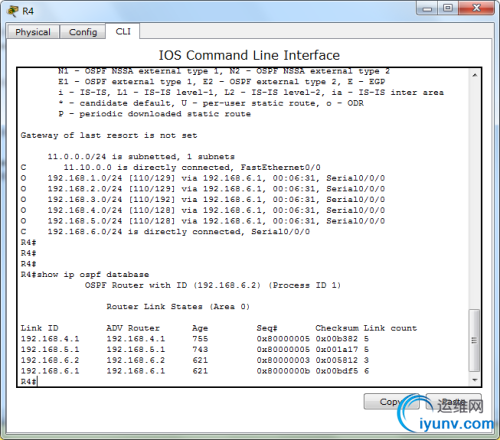
Task: Click the CLI scrollbar up arrow
Action: point(474,75)
